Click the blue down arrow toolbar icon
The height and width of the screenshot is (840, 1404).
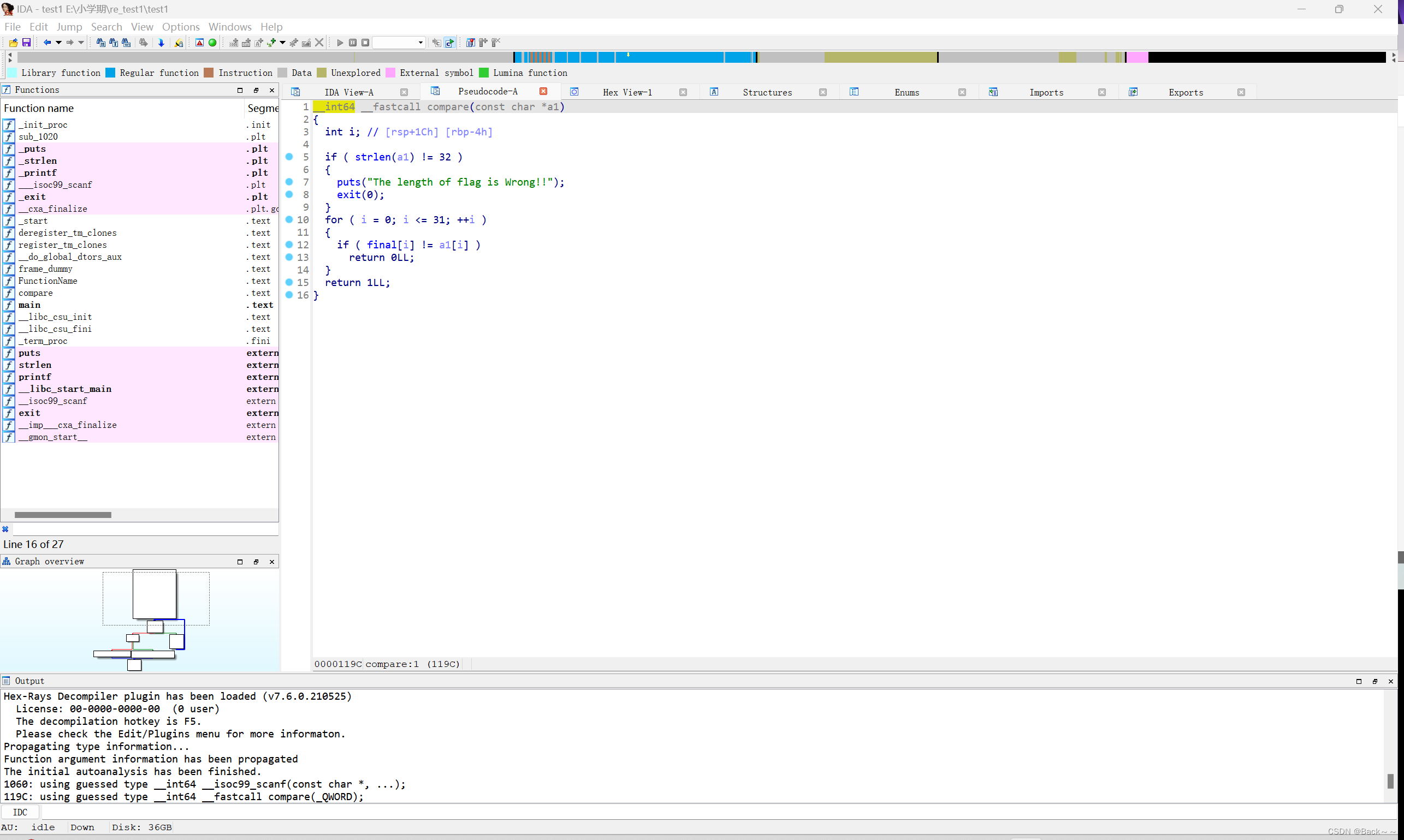(x=161, y=43)
